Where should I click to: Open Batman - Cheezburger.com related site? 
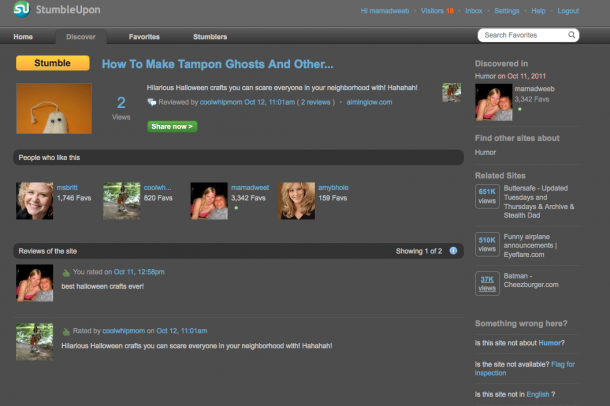(531, 280)
